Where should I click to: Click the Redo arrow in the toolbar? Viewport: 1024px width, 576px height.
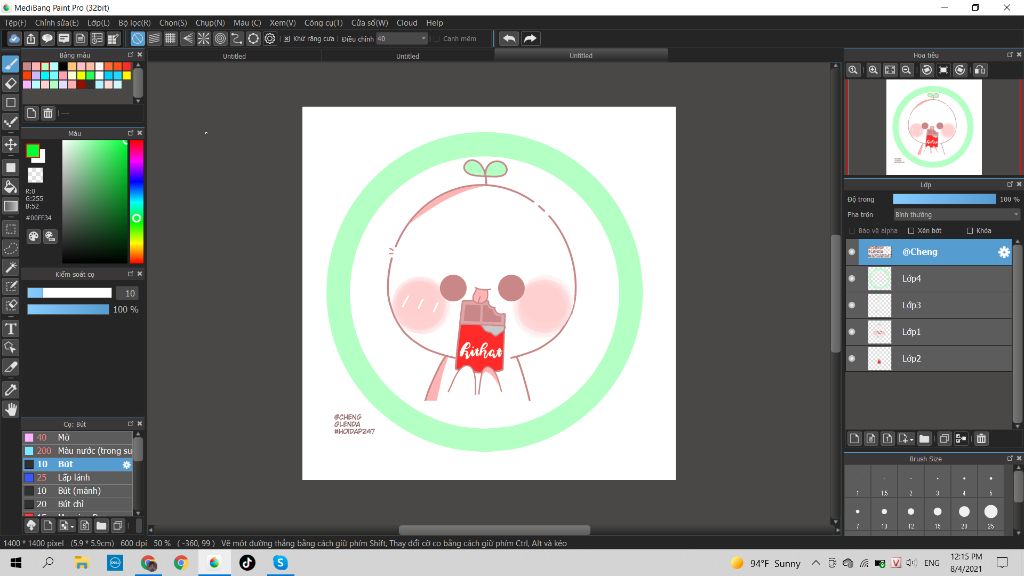click(530, 39)
